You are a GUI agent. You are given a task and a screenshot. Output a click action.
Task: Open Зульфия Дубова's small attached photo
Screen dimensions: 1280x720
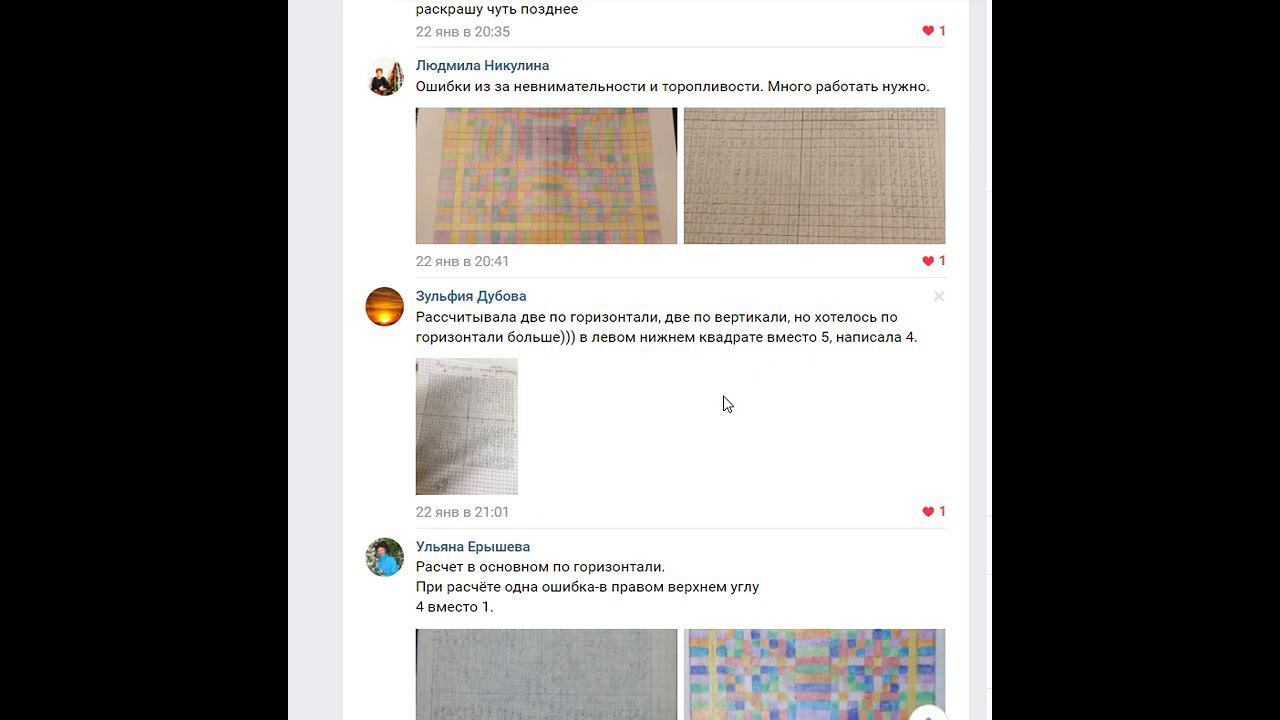pyautogui.click(x=467, y=426)
